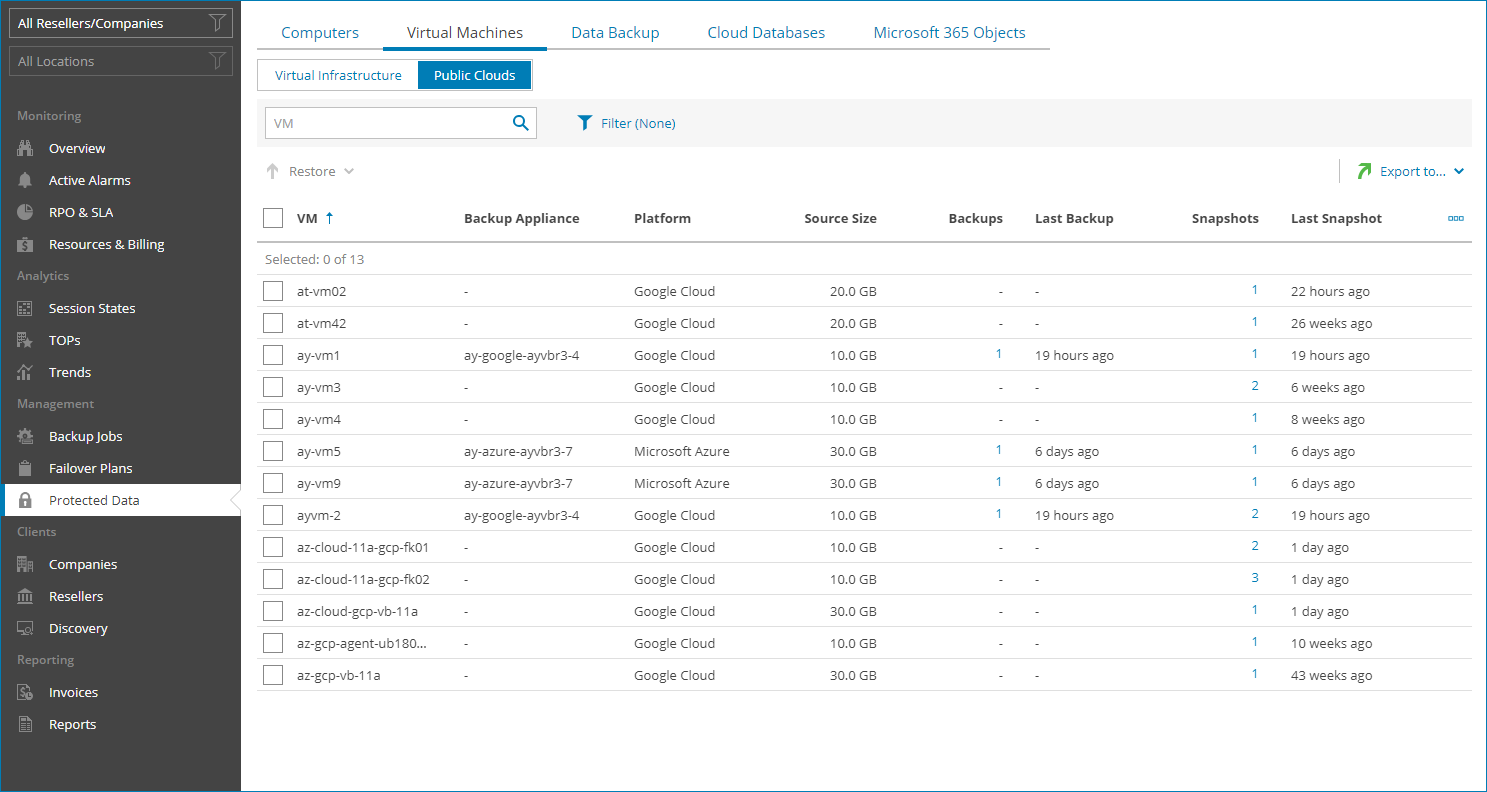Click the Restore up-arrow icon

(x=272, y=171)
